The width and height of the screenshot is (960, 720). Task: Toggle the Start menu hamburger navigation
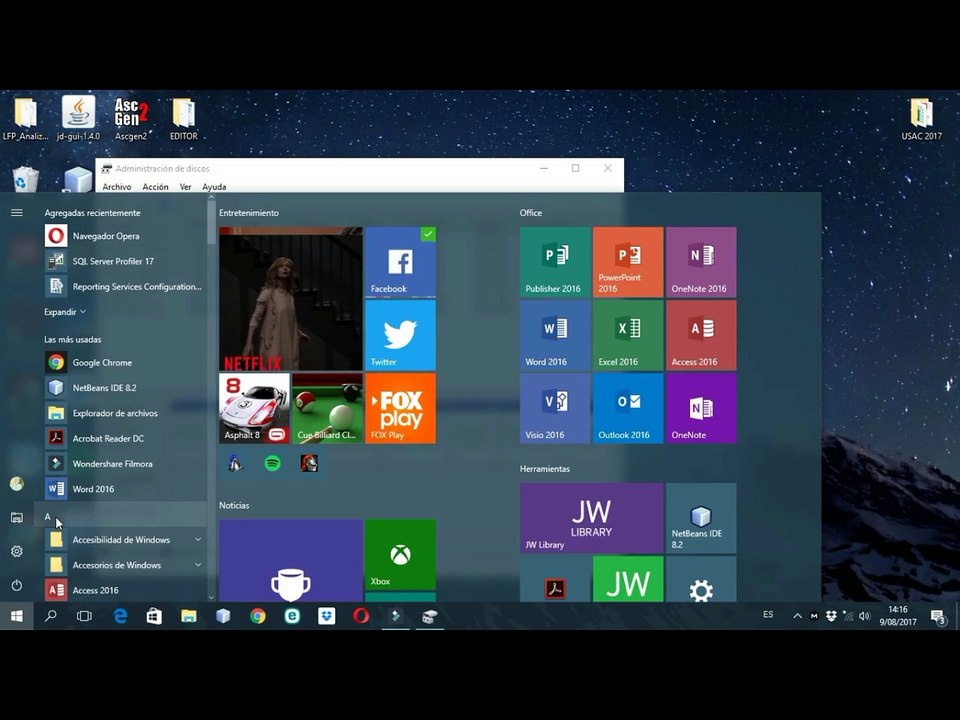pyautogui.click(x=17, y=212)
